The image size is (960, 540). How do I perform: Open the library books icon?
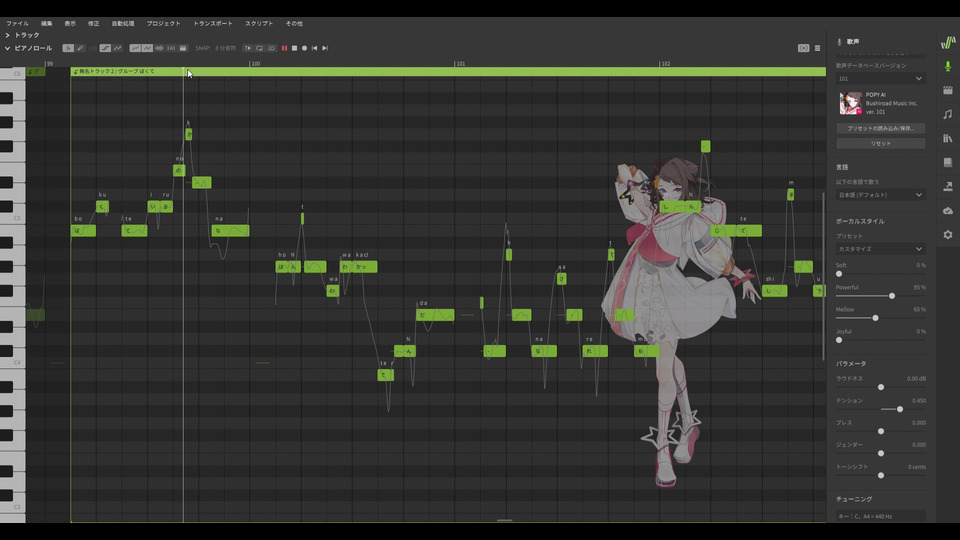pos(948,138)
